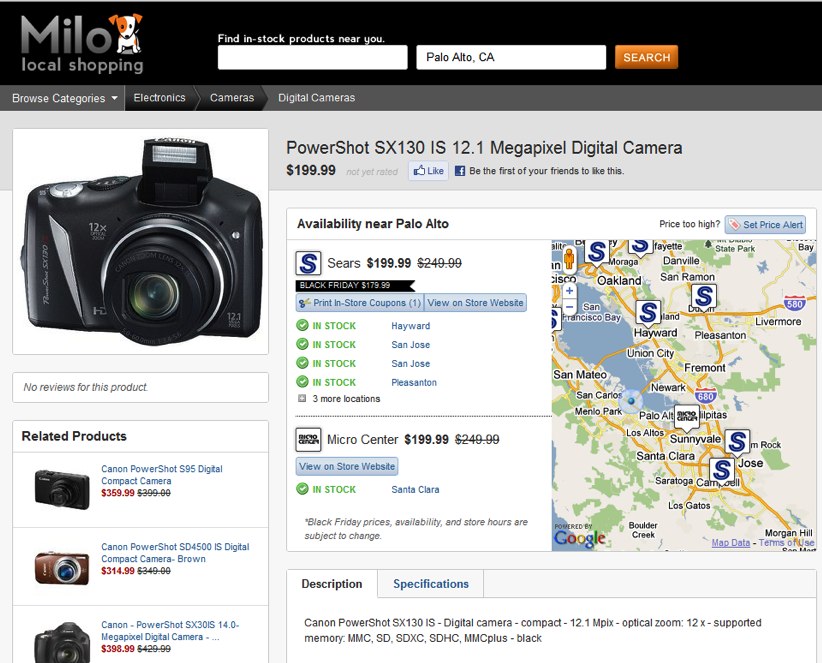Zoom in on the map with plus
The height and width of the screenshot is (663, 822).
(569, 290)
